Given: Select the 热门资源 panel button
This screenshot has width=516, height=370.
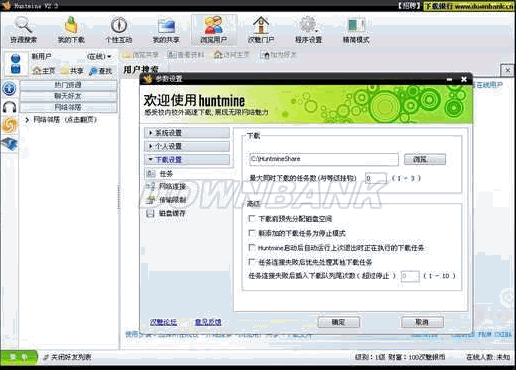Looking at the screenshot, I should pos(68,85).
